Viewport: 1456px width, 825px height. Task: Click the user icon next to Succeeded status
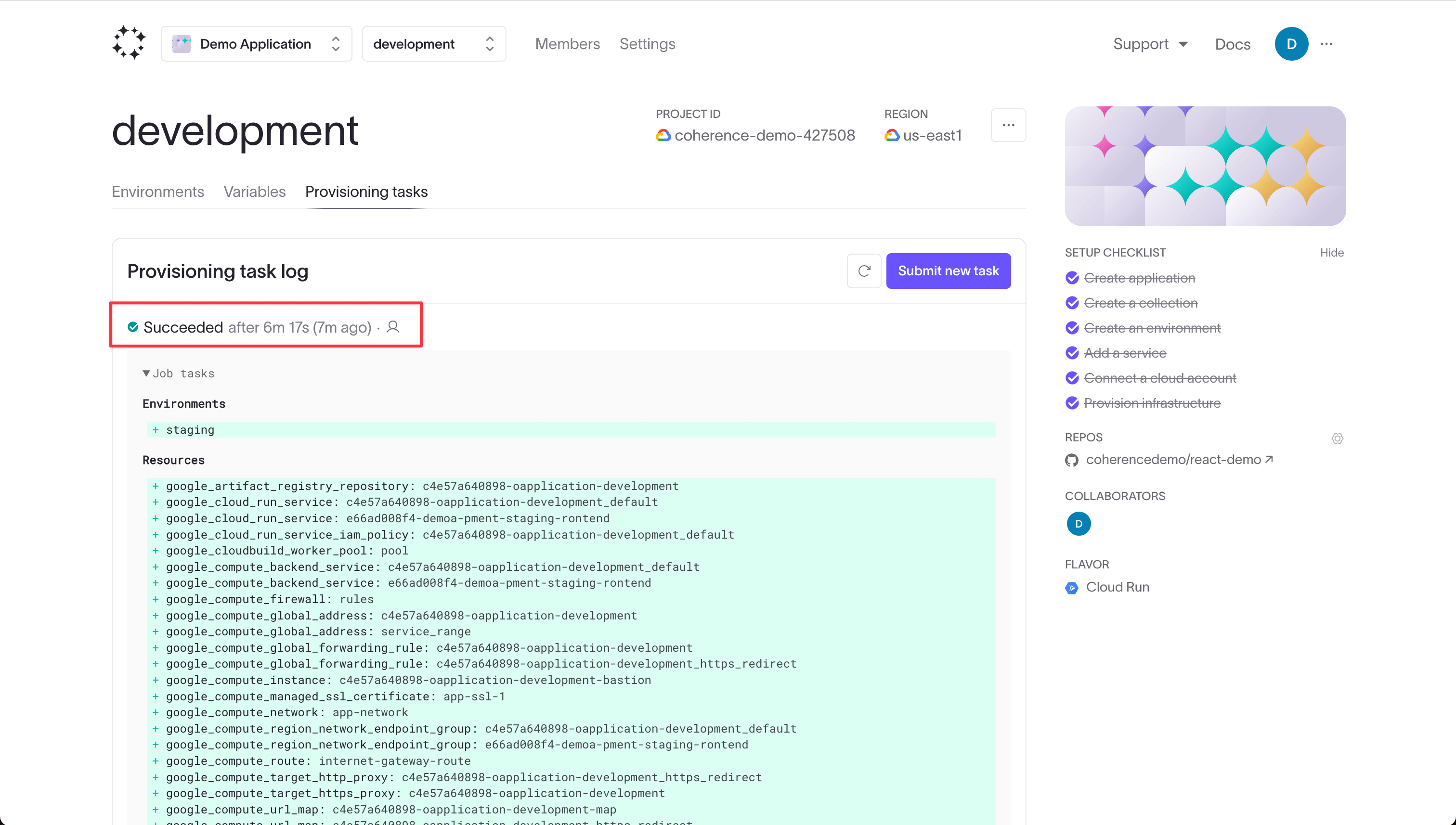(393, 327)
